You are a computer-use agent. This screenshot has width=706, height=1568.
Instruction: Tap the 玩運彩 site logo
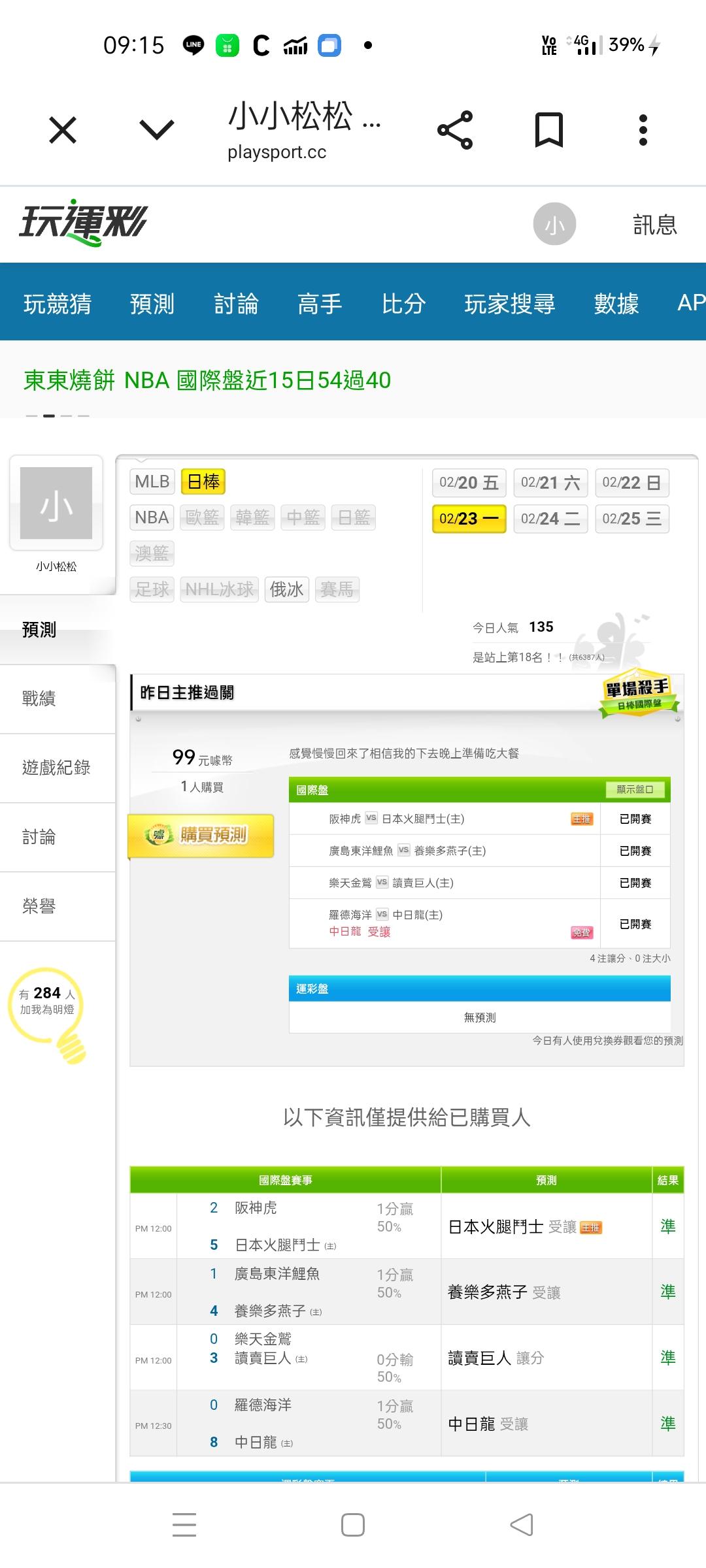83,222
